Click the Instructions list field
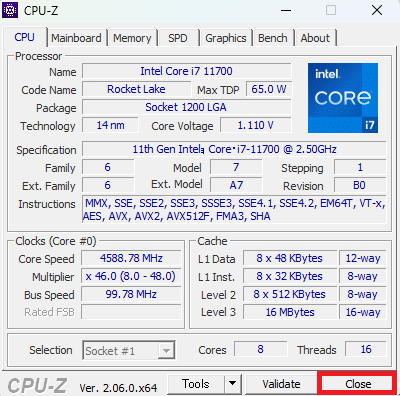Viewport: 400px width, 396px height. pyautogui.click(x=234, y=209)
